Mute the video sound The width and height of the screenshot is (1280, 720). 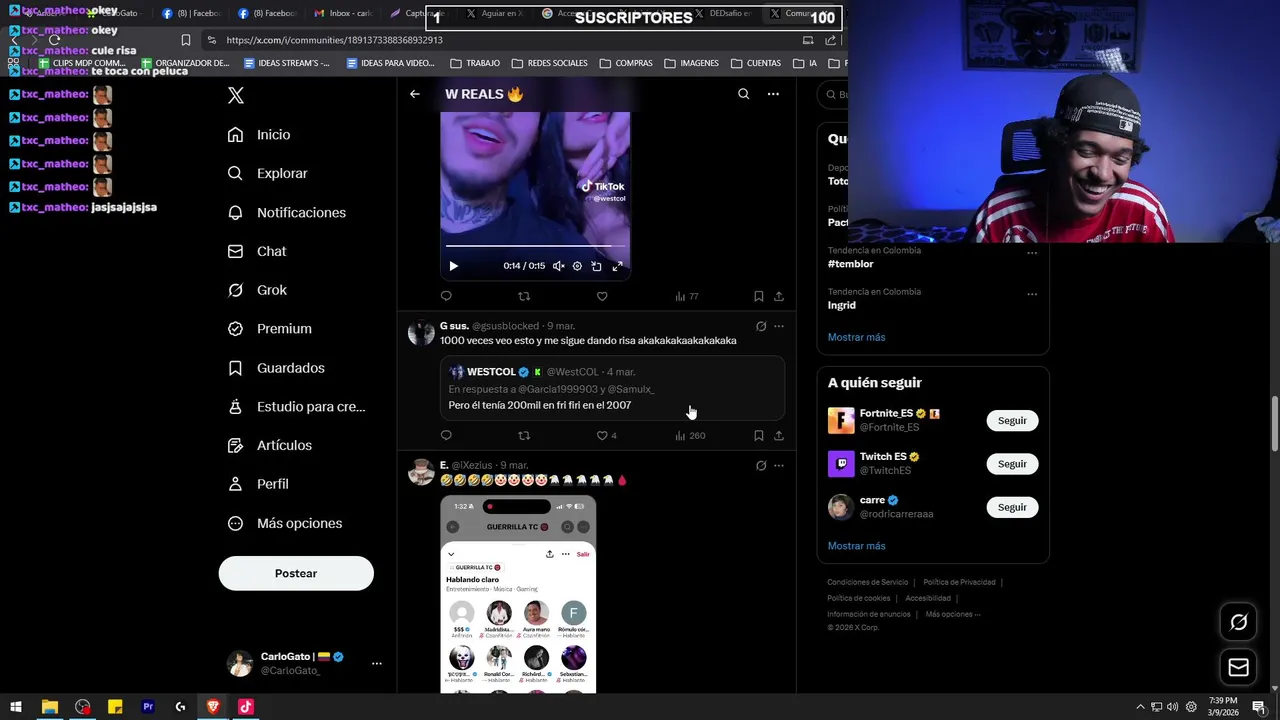(x=558, y=266)
